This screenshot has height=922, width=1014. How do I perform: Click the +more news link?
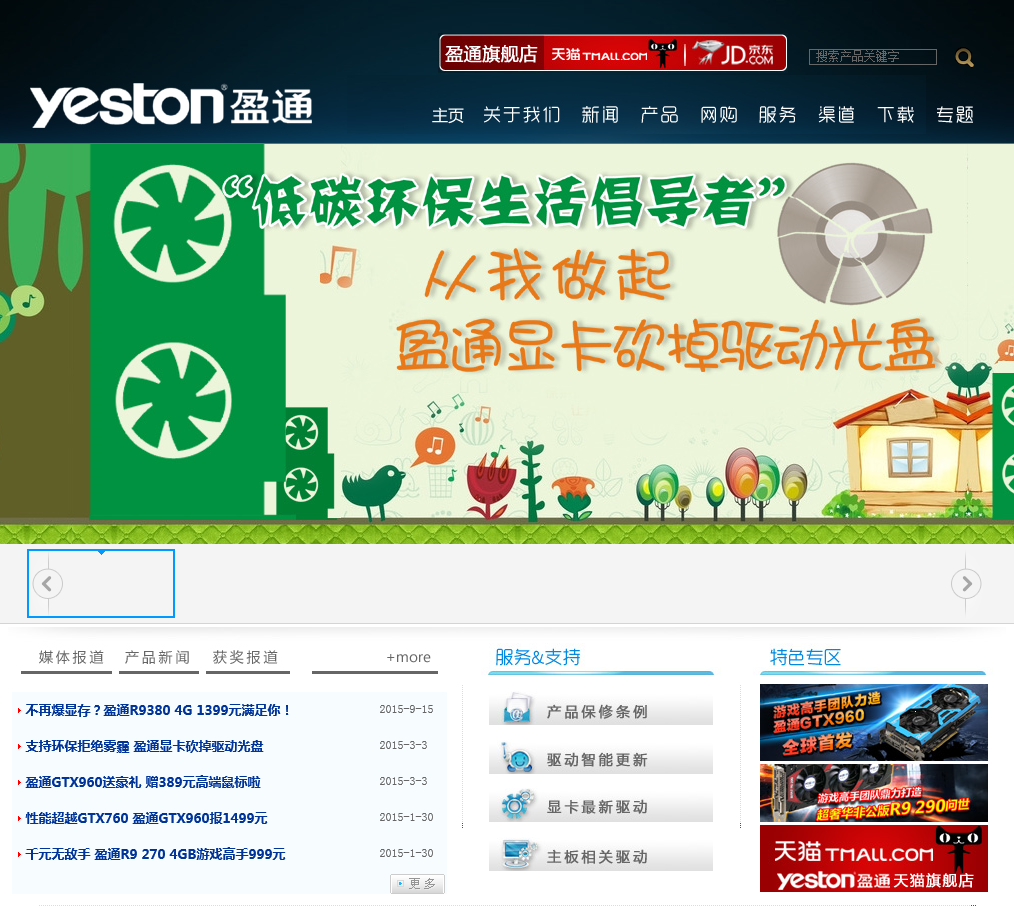tap(408, 658)
